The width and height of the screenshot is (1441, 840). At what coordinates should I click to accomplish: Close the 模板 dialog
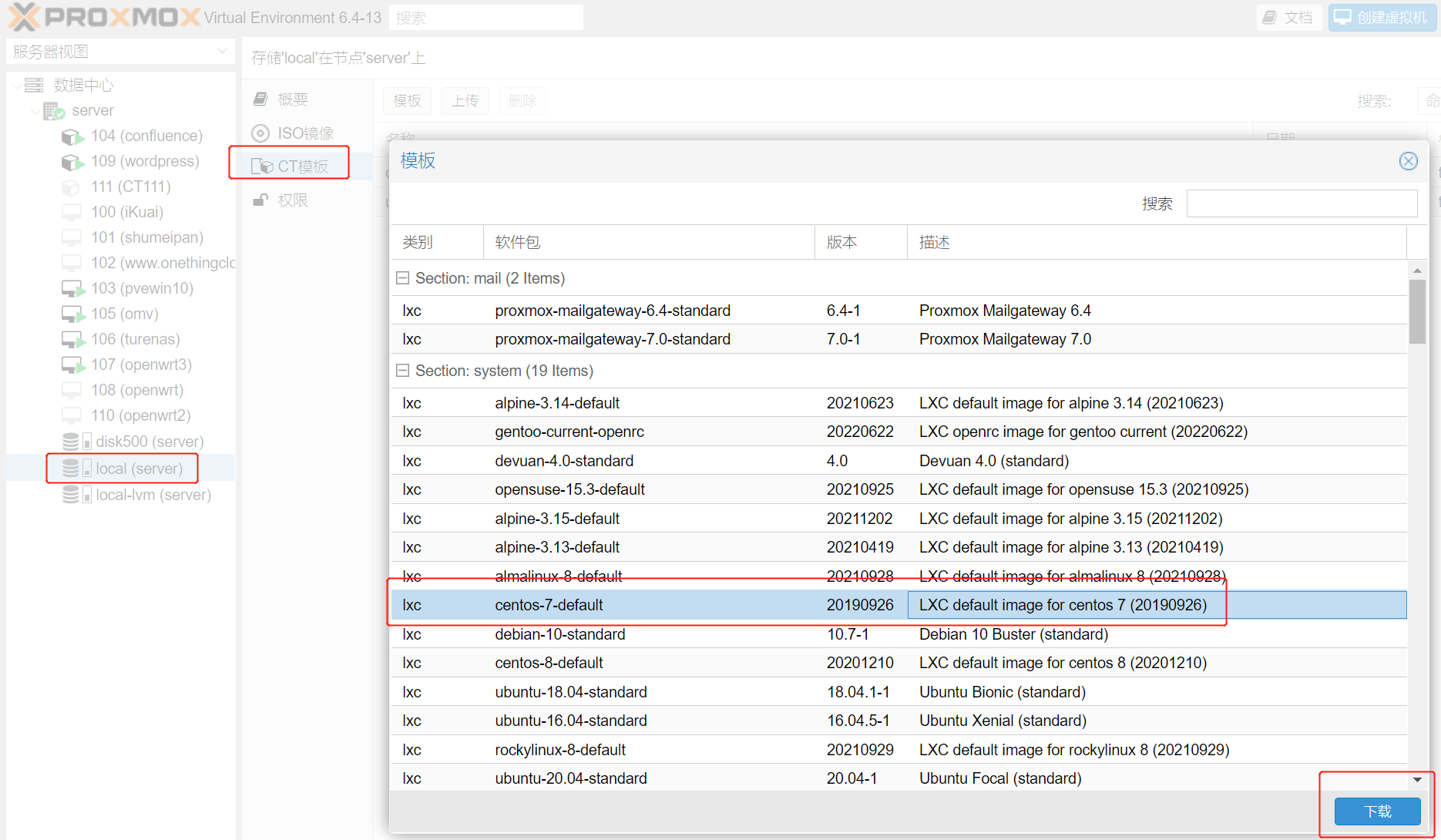[x=1408, y=161]
